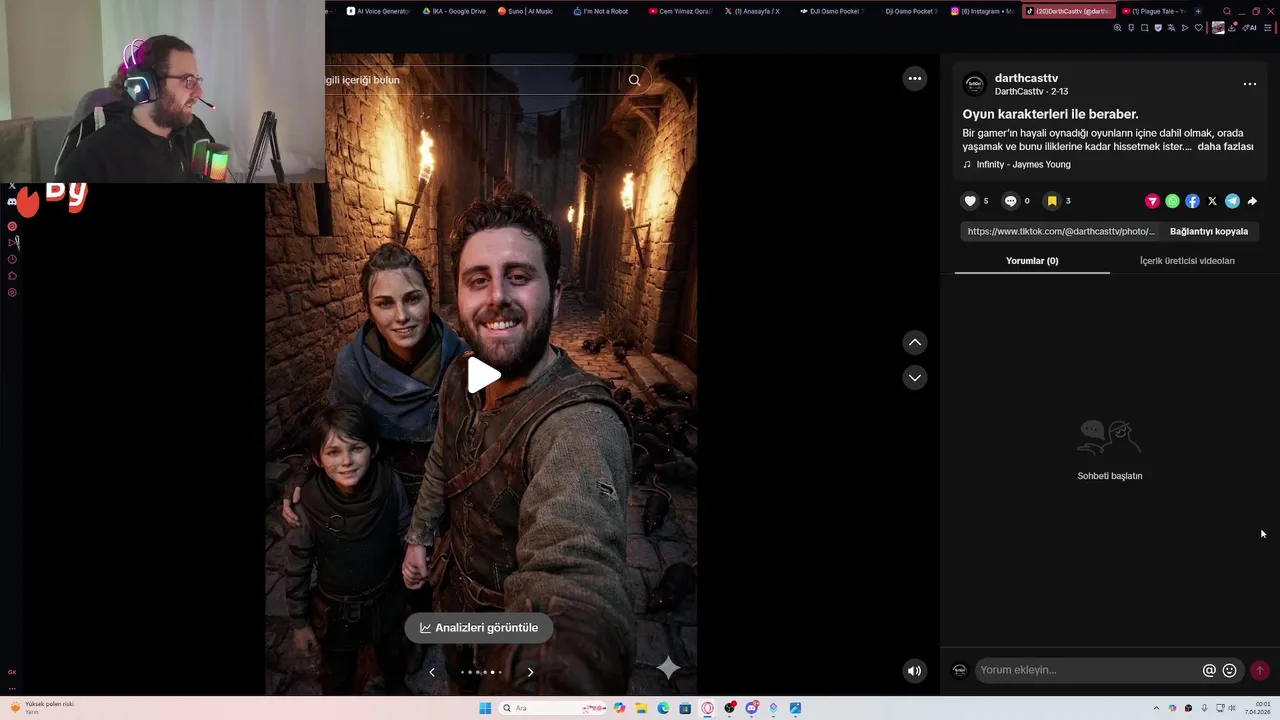Switch to İçerik üreticisi videoları tab
Image resolution: width=1280 pixels, height=720 pixels.
point(1187,261)
